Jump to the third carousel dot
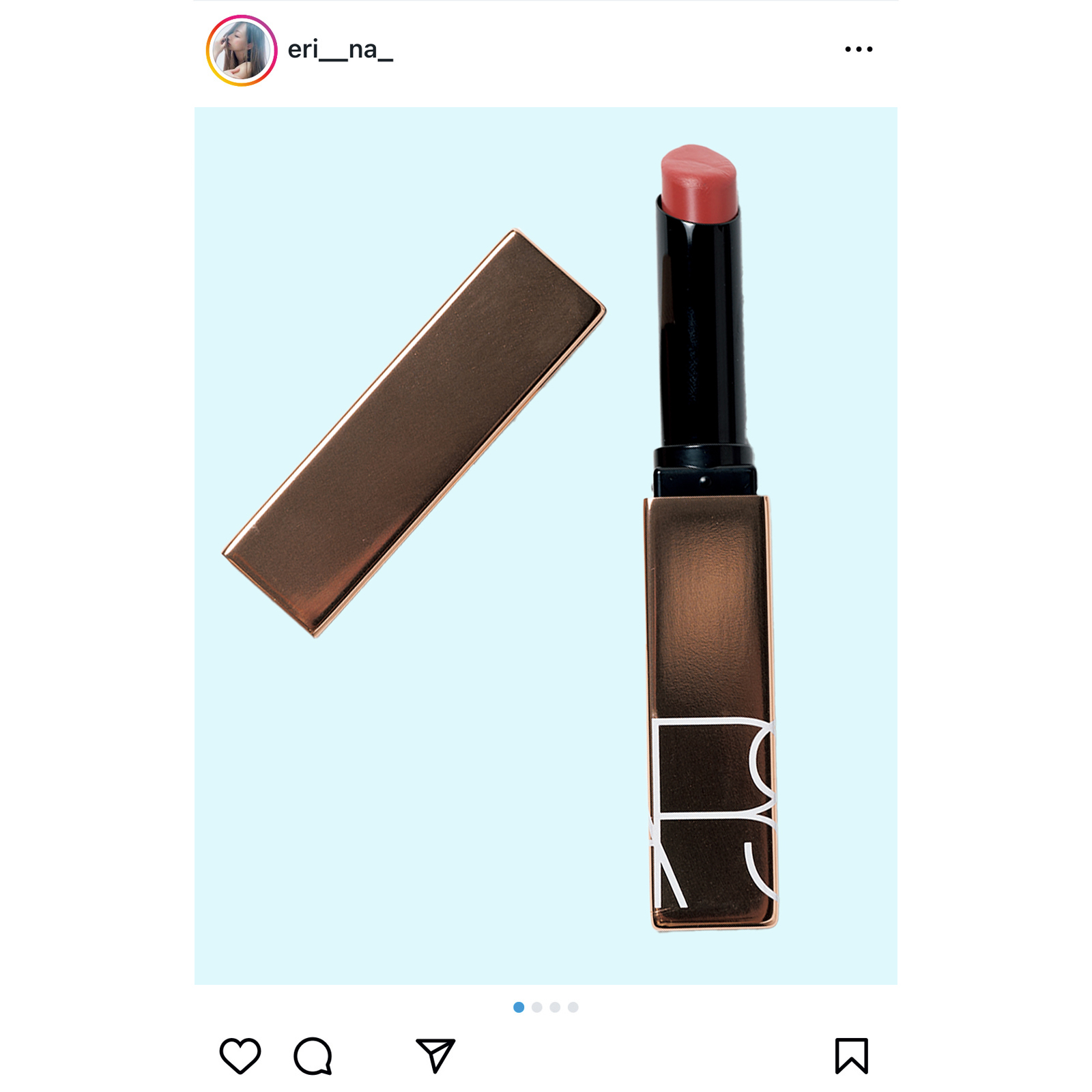Screen dimensions: 1092x1092 tap(555, 1007)
